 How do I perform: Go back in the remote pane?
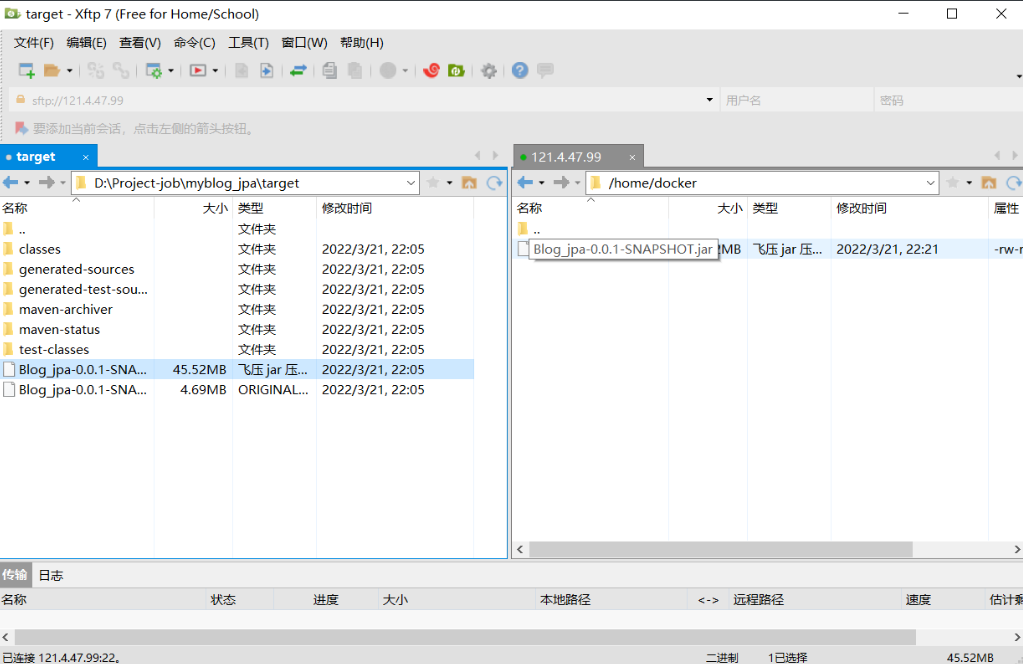(525, 183)
